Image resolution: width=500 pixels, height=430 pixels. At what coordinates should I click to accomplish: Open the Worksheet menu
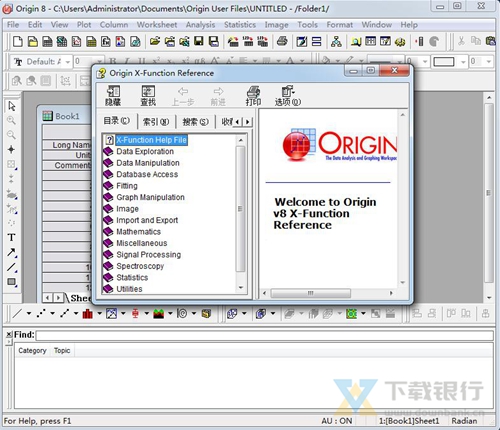click(x=157, y=25)
